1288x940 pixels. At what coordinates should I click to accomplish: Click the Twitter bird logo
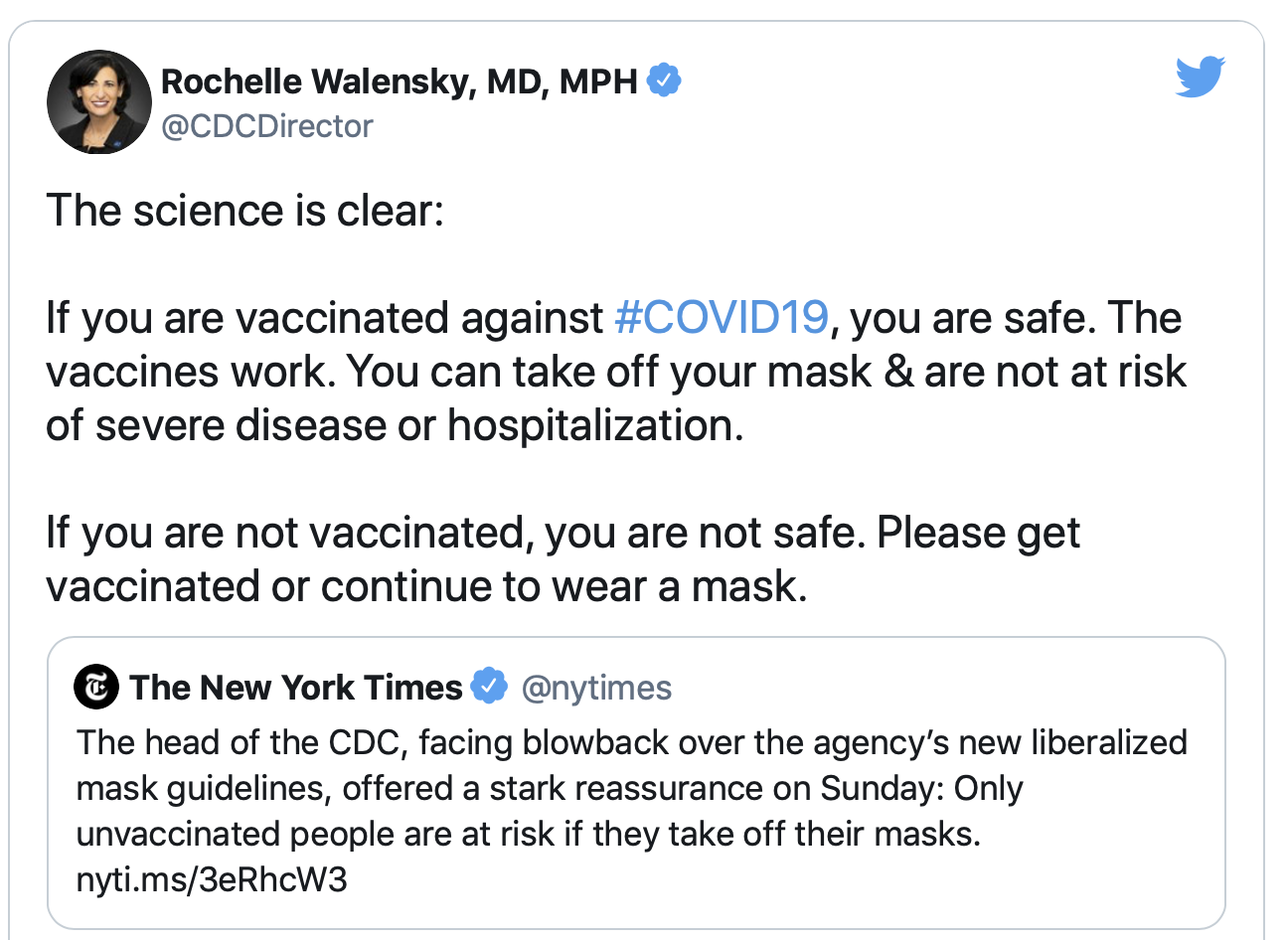(1200, 78)
